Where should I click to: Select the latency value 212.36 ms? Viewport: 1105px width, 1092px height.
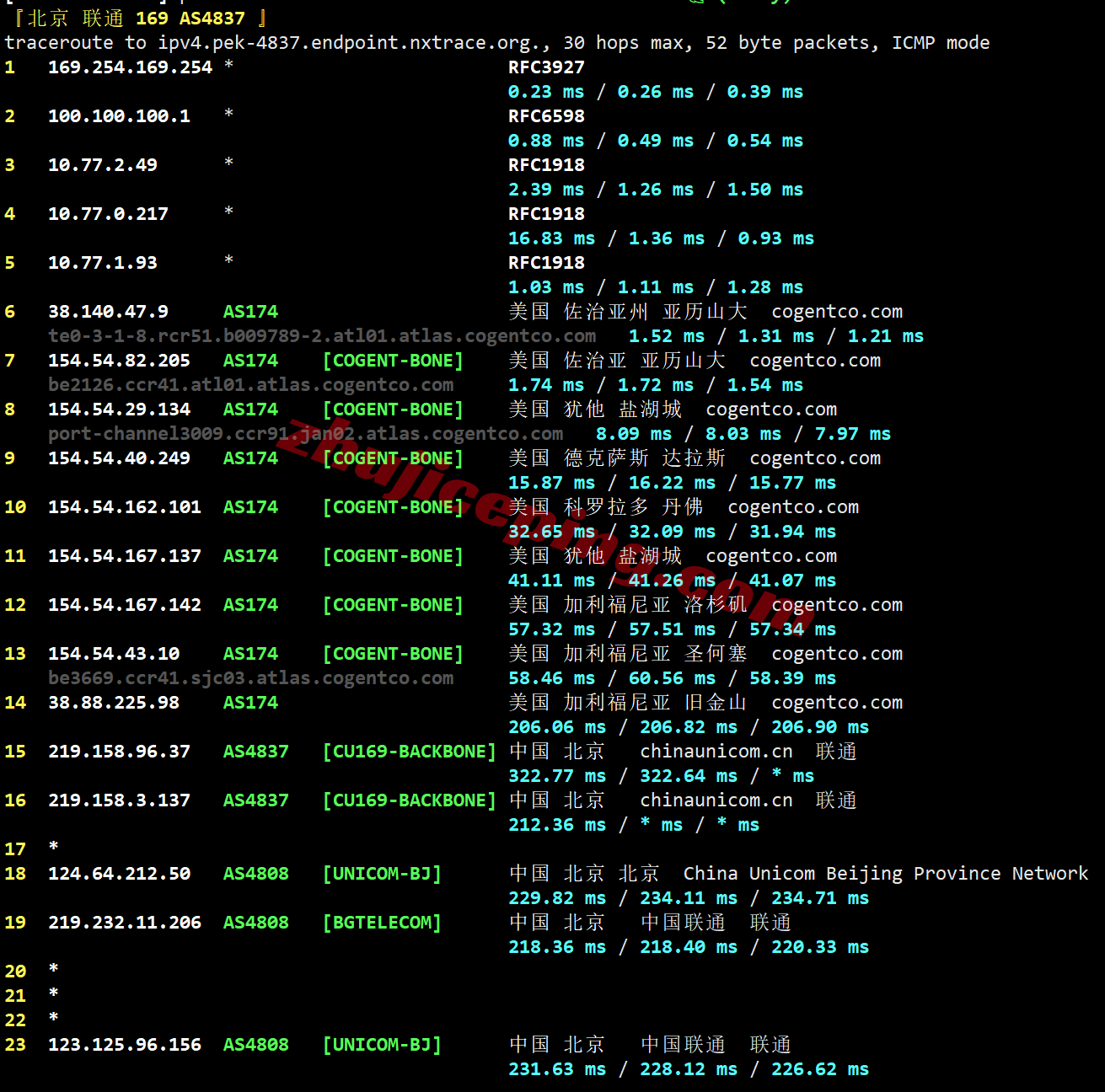click(557, 825)
